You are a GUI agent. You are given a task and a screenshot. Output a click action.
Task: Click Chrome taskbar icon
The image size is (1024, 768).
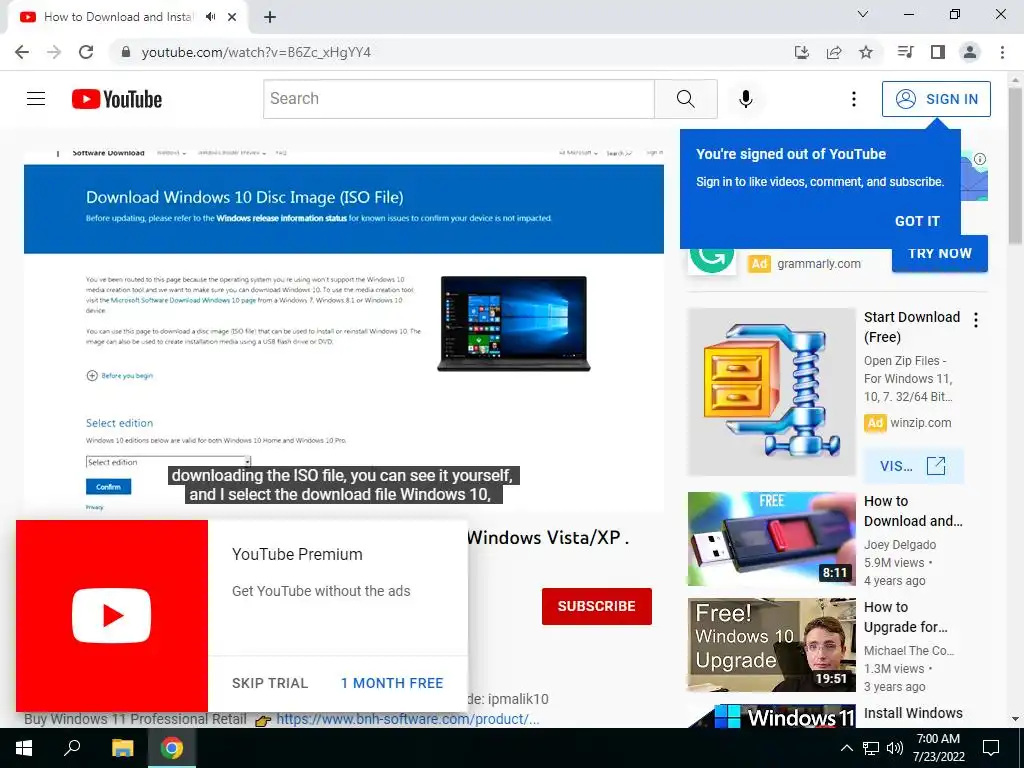pos(172,748)
